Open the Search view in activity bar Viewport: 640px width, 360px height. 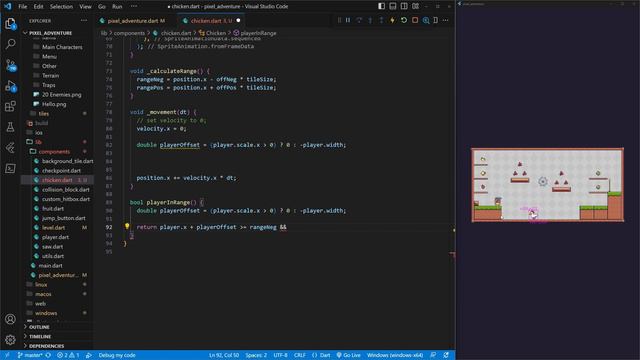[x=10, y=44]
